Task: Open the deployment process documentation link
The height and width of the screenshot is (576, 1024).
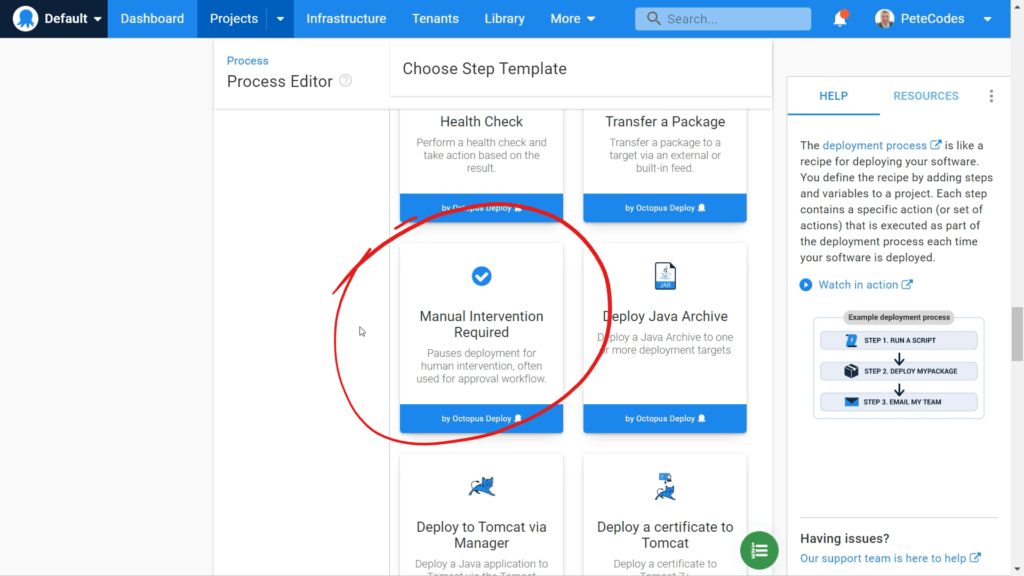Action: (874, 145)
